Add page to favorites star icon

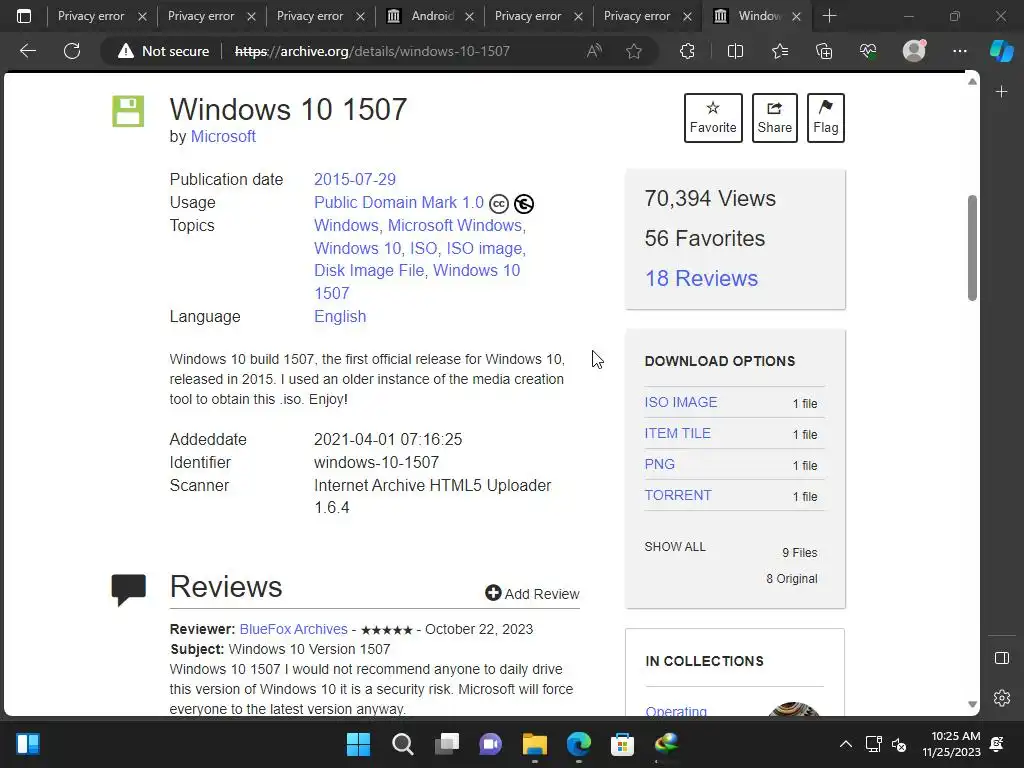point(633,51)
